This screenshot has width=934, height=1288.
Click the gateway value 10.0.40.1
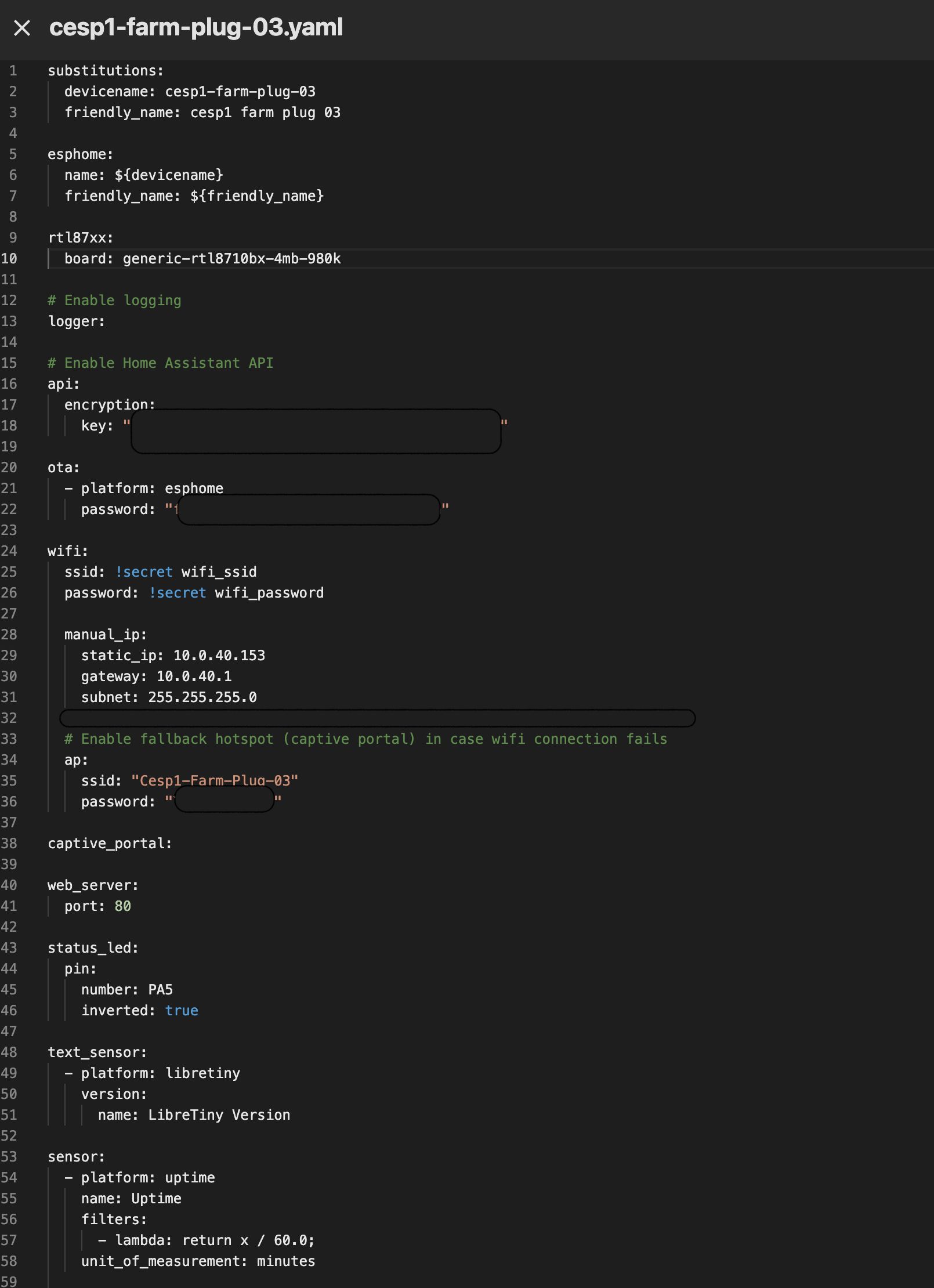[x=194, y=676]
